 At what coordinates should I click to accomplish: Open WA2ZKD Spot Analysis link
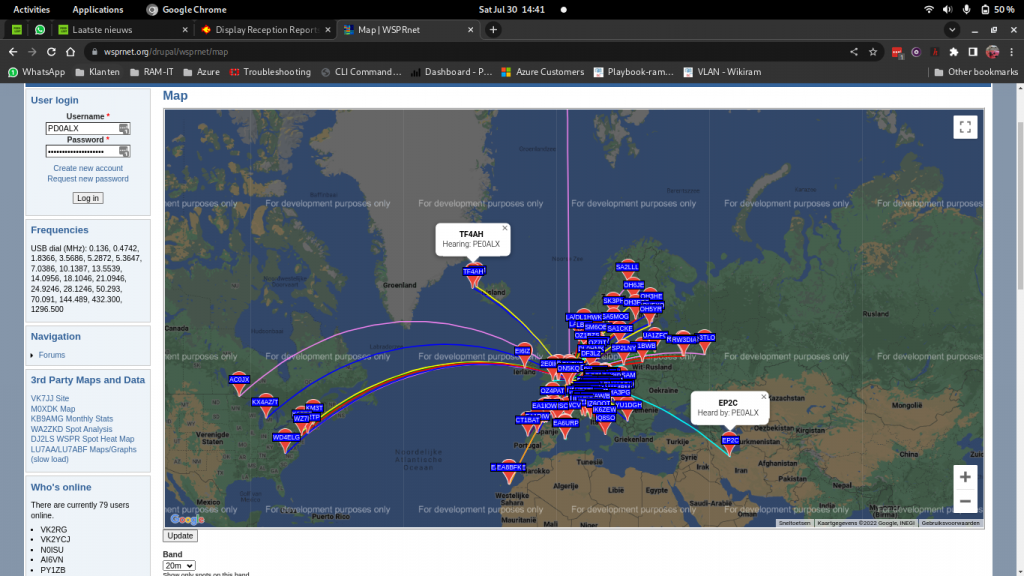[71, 429]
